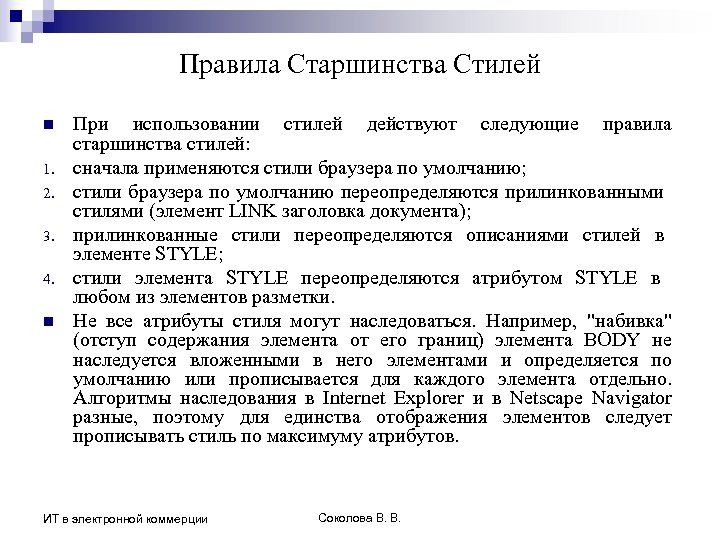Select list item "сначала применяются стили браузера по умолчанию"

(299, 169)
